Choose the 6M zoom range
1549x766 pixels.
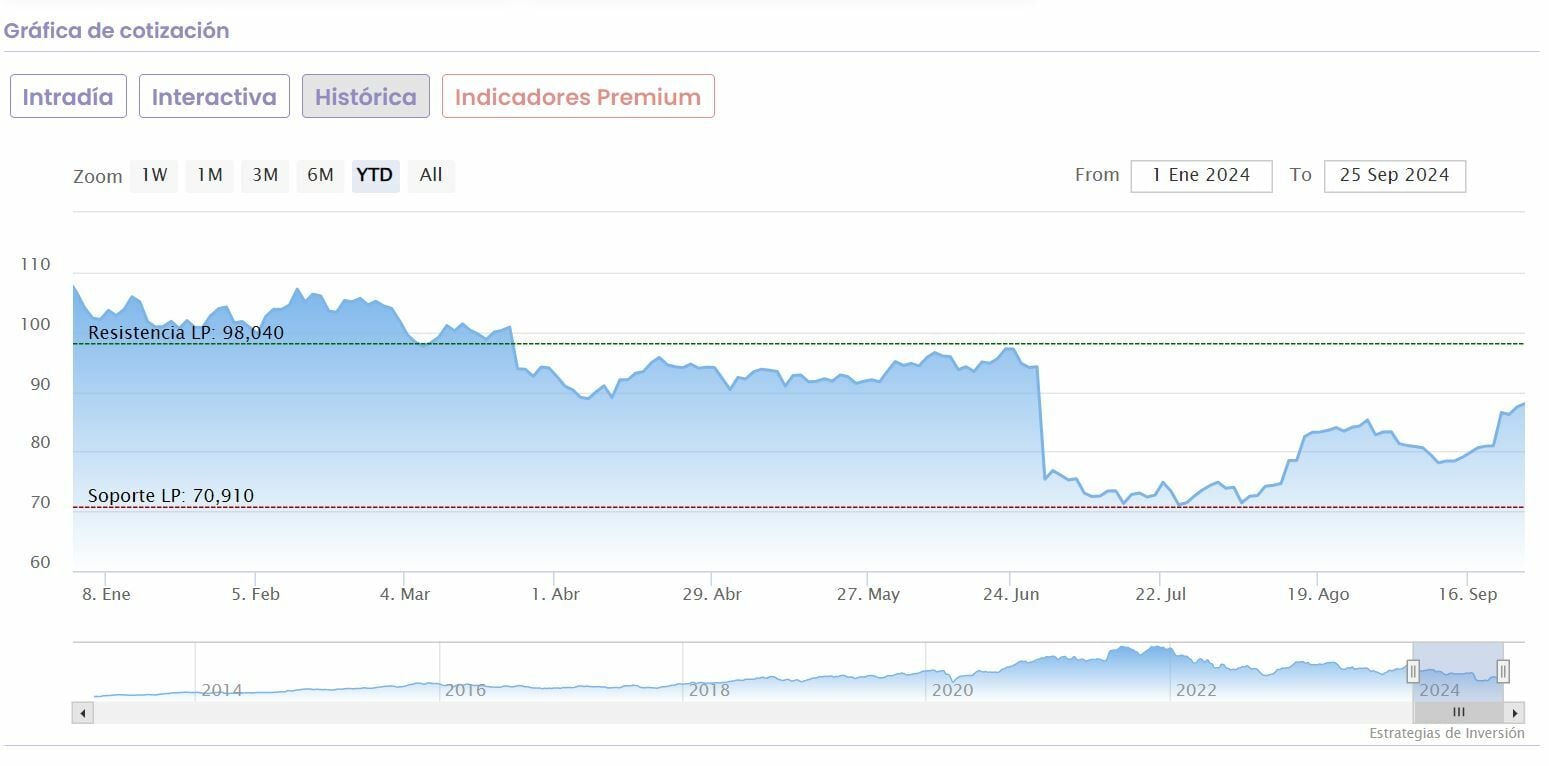320,176
